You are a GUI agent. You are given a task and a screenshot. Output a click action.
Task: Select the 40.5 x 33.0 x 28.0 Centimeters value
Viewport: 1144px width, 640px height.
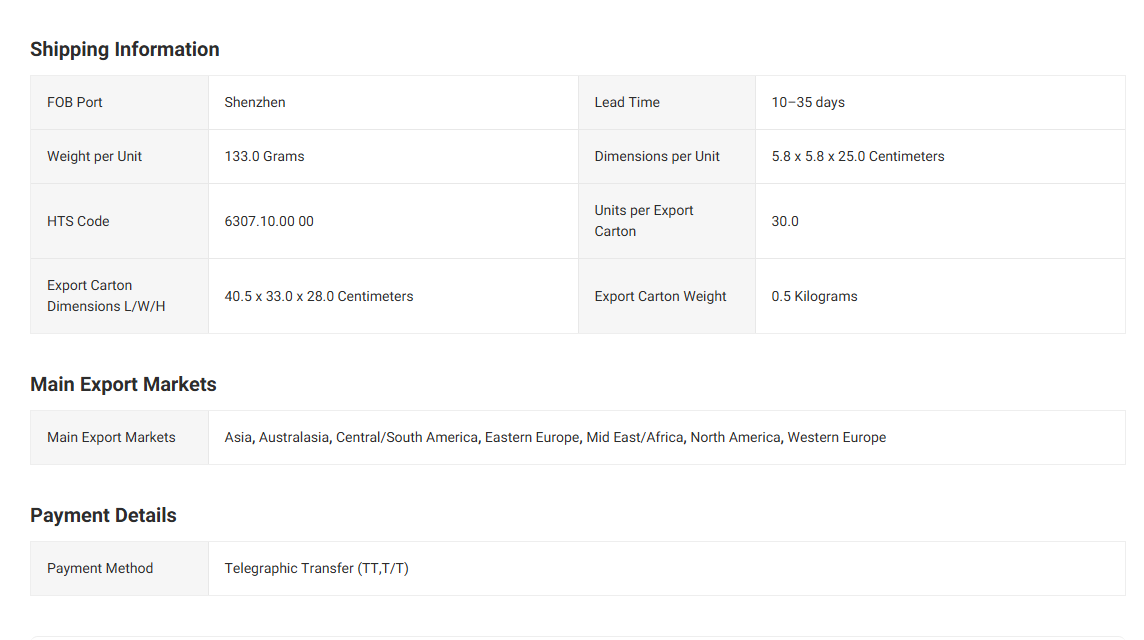coord(319,296)
